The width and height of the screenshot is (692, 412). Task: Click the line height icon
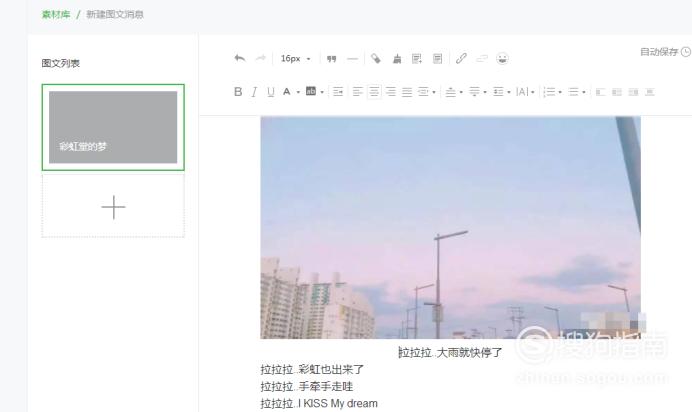pyautogui.click(x=498, y=92)
